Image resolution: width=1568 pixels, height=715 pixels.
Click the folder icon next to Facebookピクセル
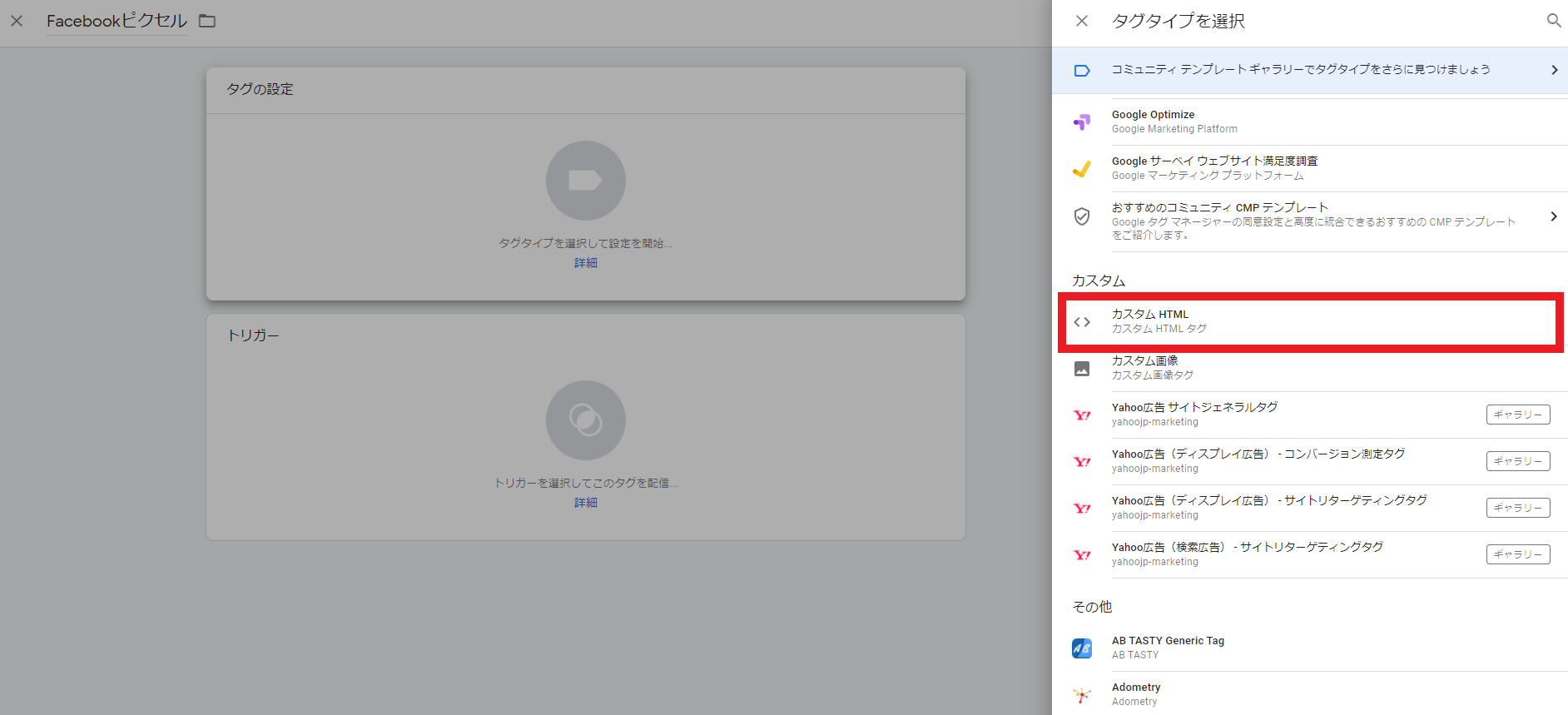tap(207, 21)
